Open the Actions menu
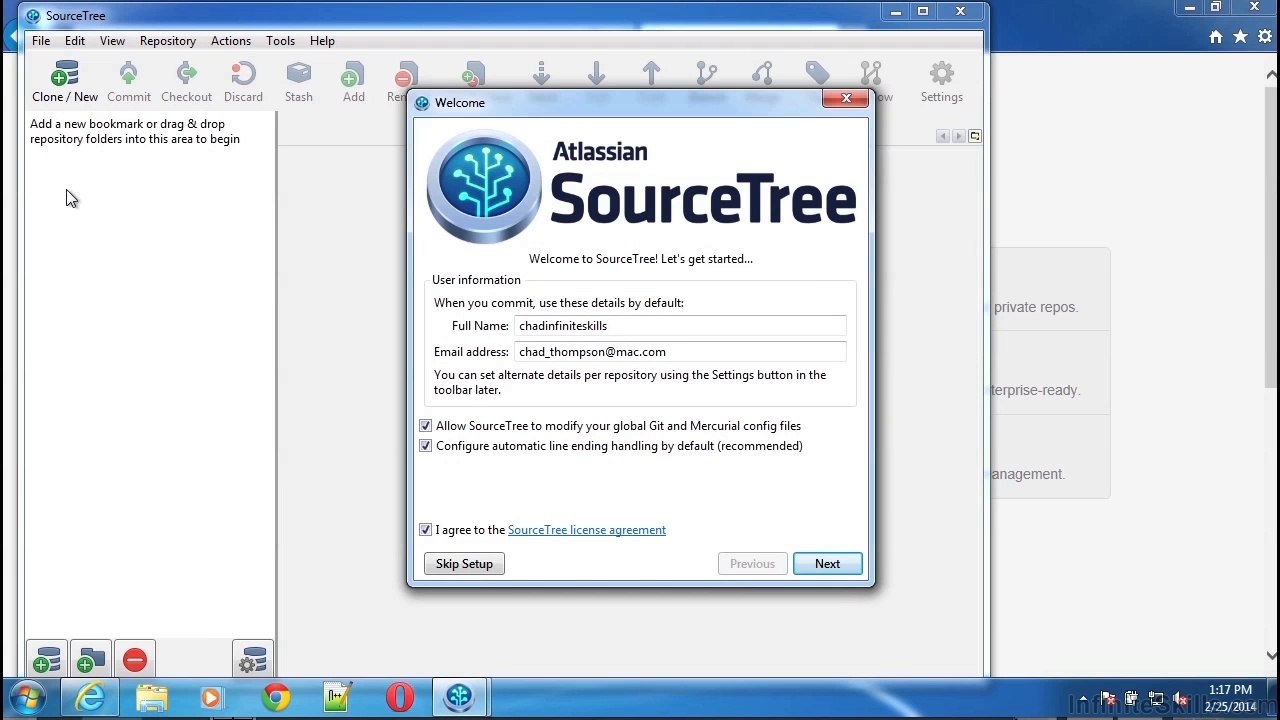Image resolution: width=1280 pixels, height=720 pixels. [x=231, y=41]
